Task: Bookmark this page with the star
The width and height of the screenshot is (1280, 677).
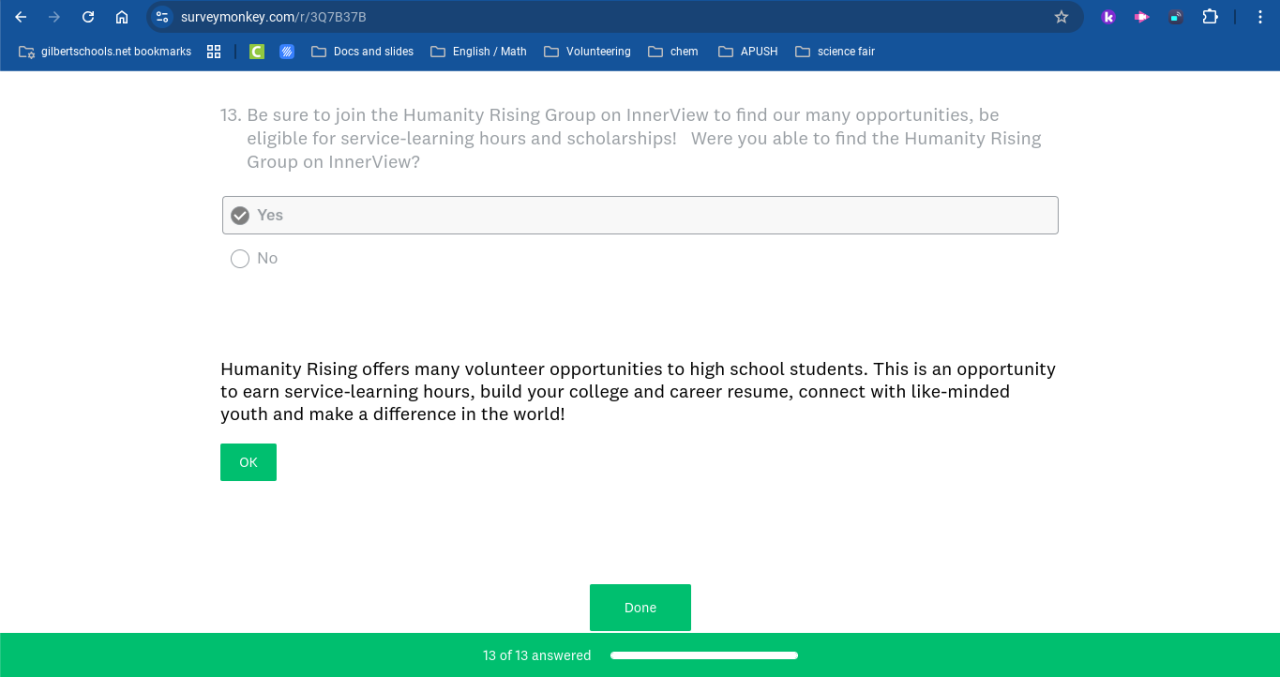Action: click(1061, 17)
